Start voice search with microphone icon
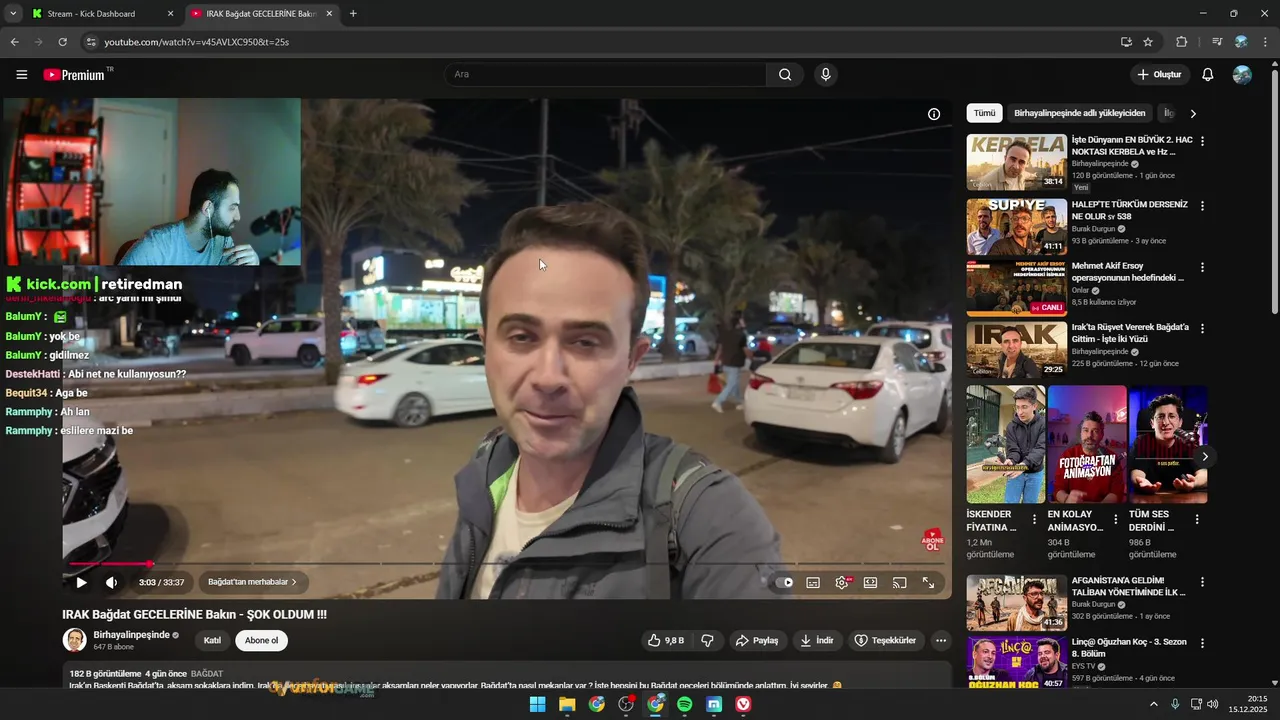This screenshot has height=720, width=1280. click(825, 74)
